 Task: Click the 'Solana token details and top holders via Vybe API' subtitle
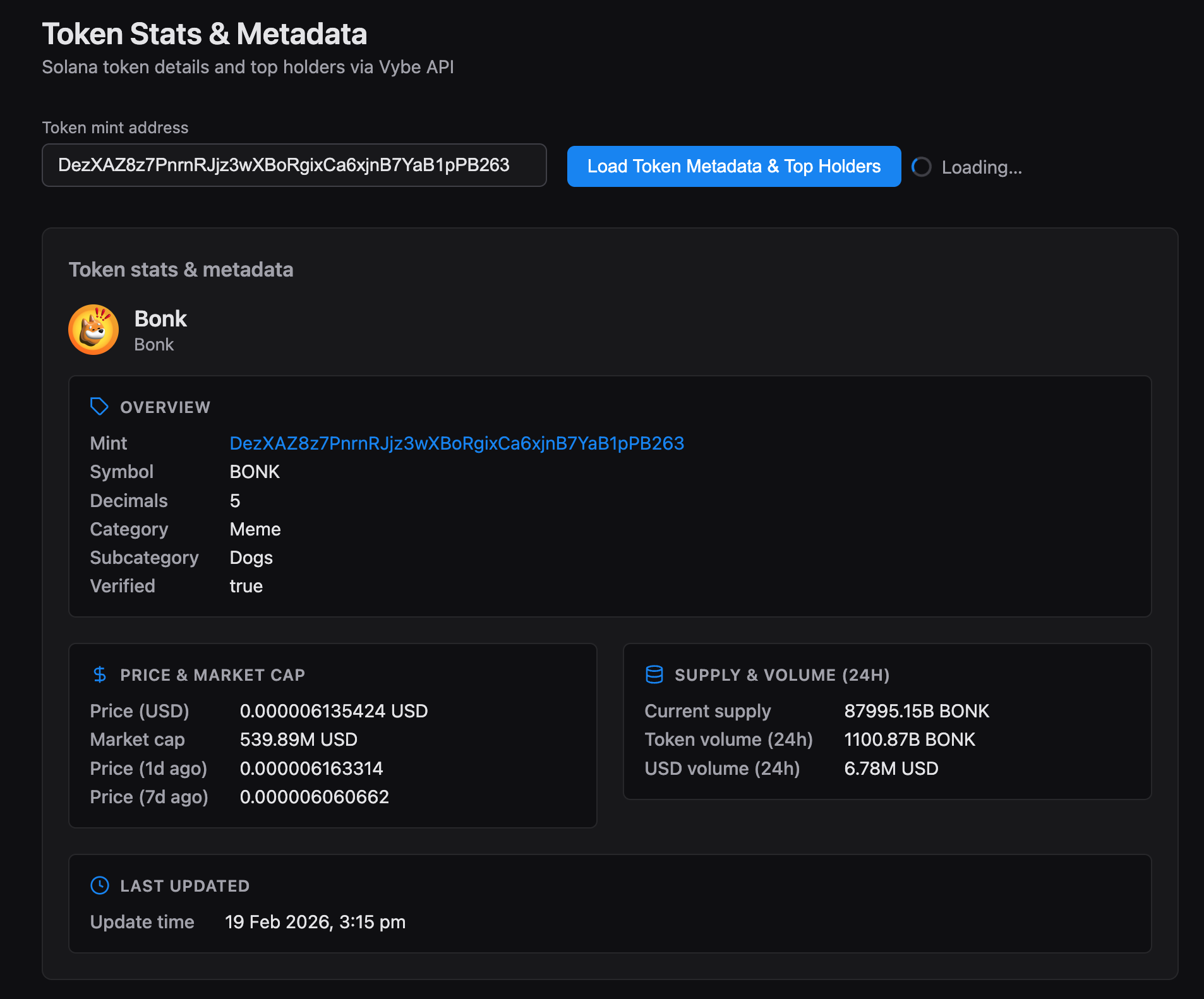click(x=248, y=67)
